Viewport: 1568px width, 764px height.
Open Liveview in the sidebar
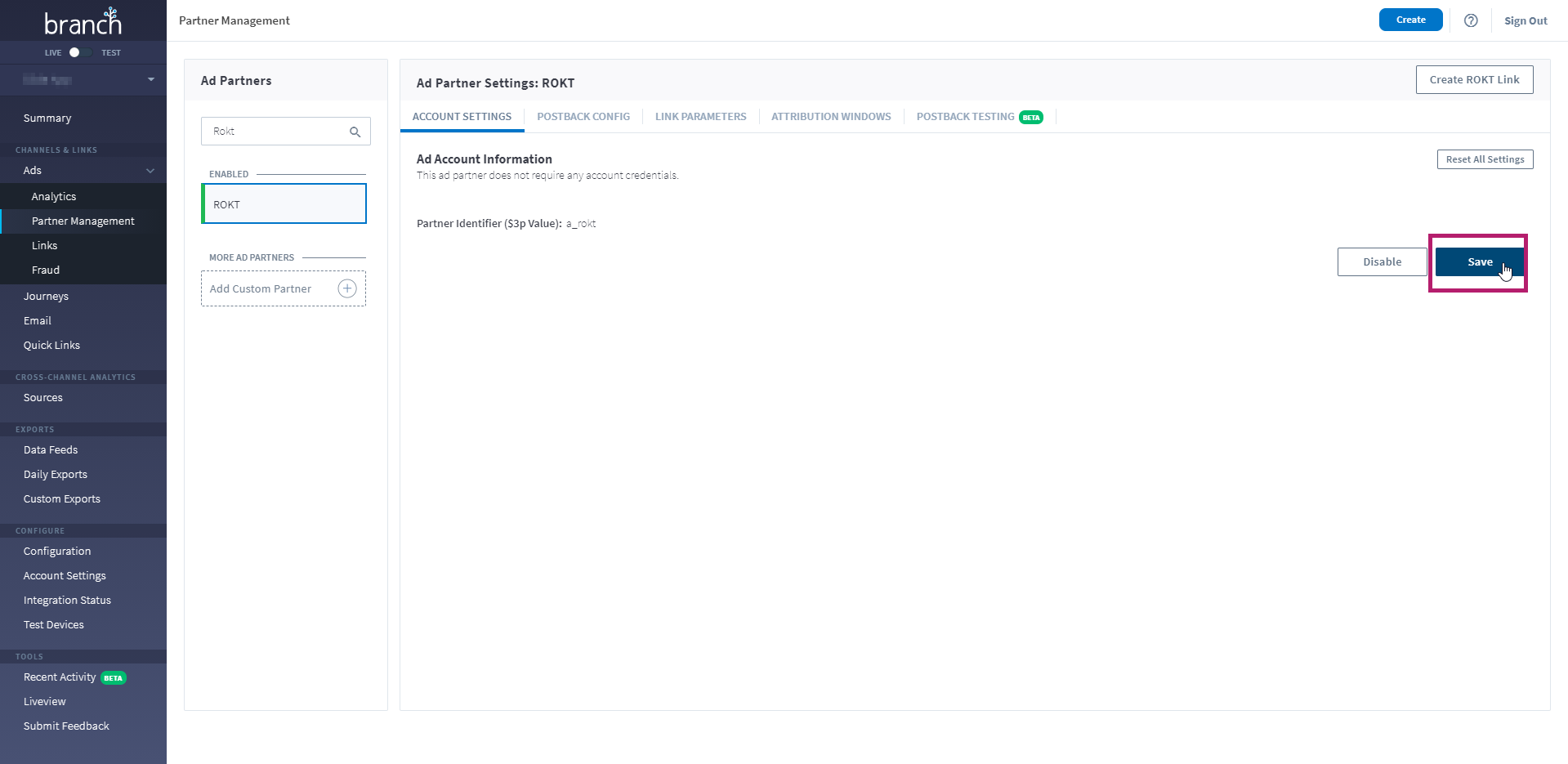point(45,702)
